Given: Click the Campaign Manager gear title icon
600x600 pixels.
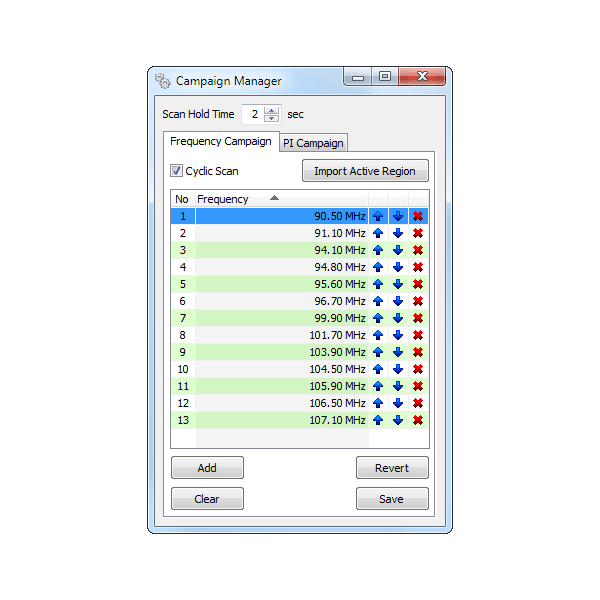Looking at the screenshot, I should pos(163,81).
